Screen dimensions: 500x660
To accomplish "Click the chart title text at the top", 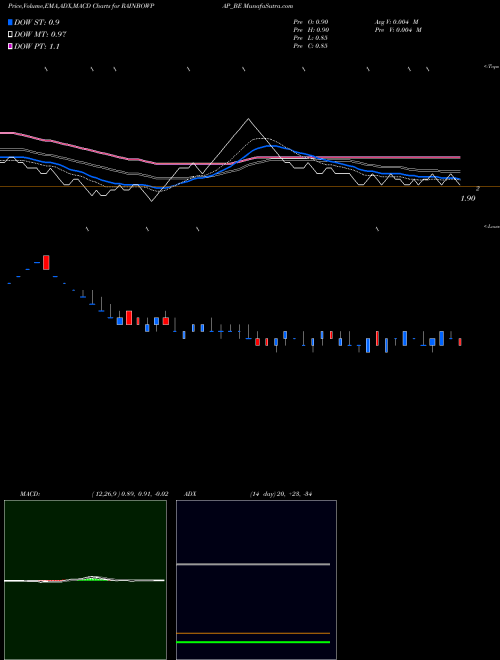I will 151,6.
